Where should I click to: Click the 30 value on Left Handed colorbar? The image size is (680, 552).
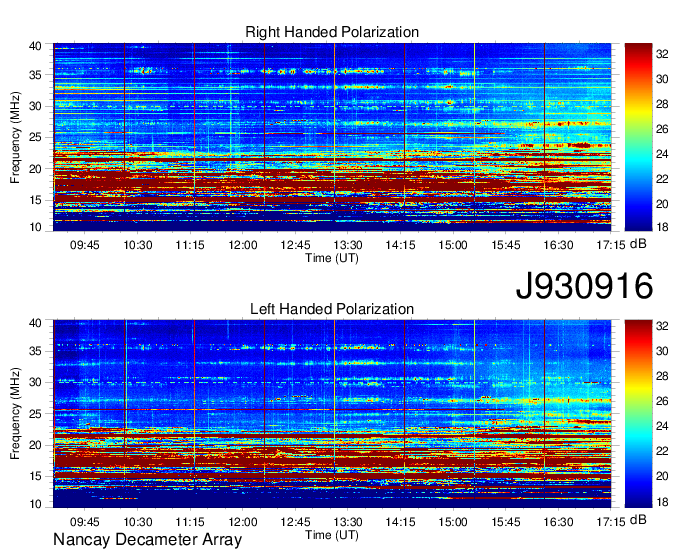[x=662, y=351]
